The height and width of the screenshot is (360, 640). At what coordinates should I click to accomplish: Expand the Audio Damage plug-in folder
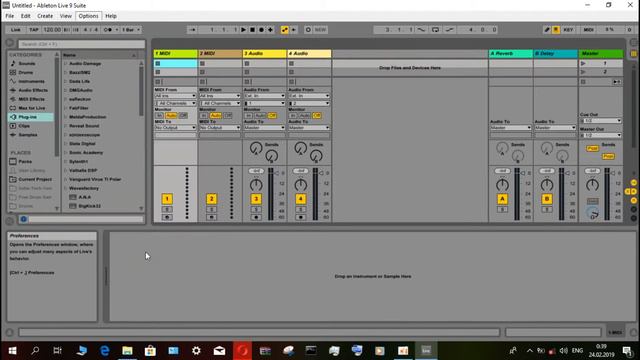pyautogui.click(x=66, y=64)
